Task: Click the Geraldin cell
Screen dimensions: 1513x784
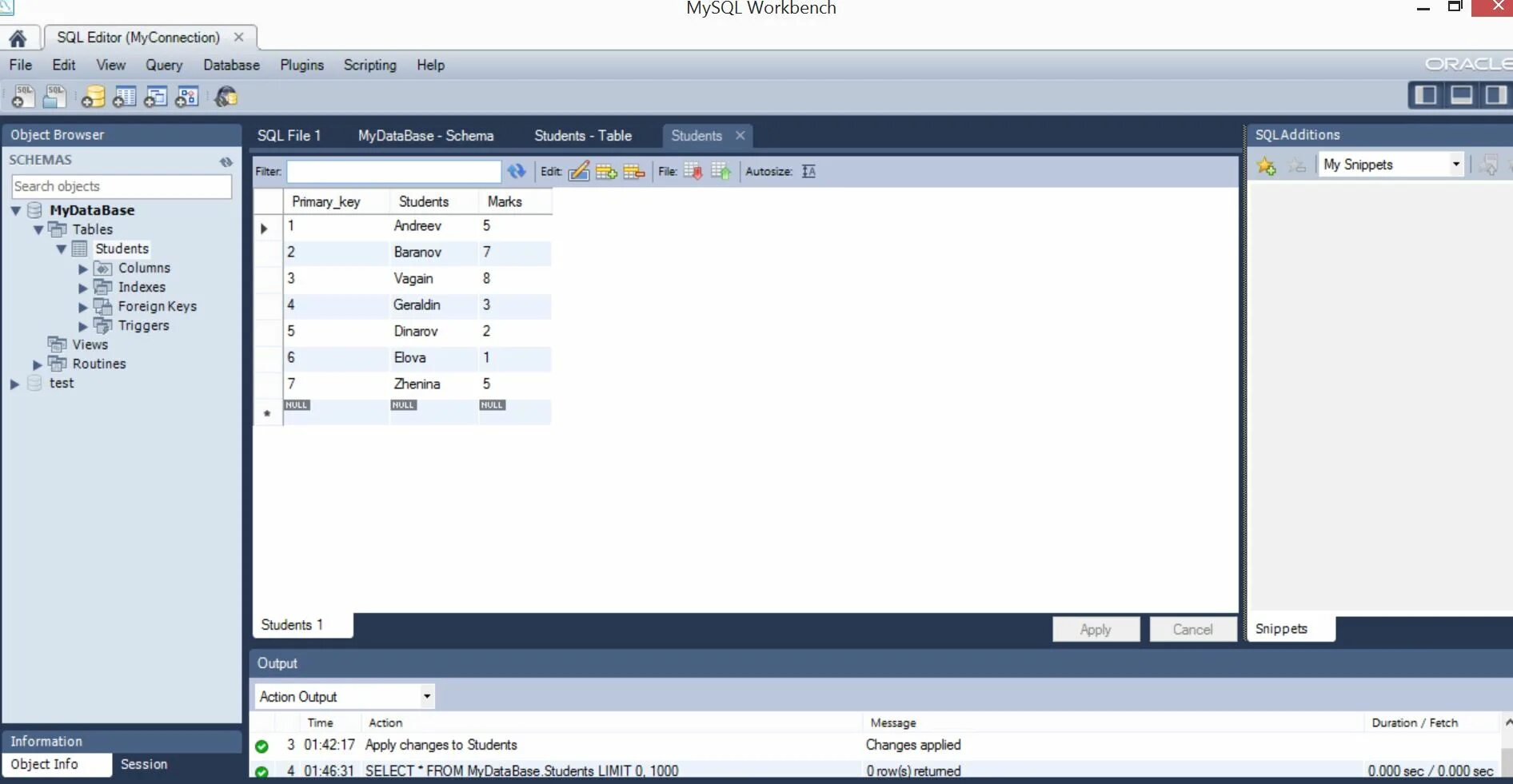Action: coord(433,305)
